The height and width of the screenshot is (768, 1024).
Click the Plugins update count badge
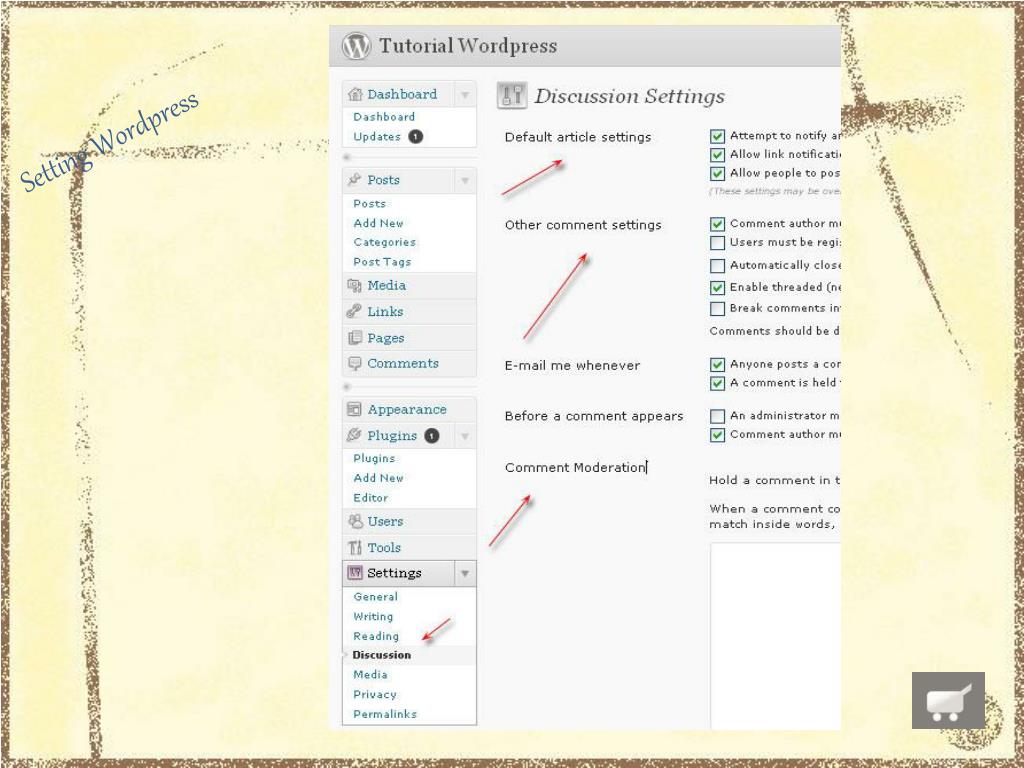[x=432, y=436]
